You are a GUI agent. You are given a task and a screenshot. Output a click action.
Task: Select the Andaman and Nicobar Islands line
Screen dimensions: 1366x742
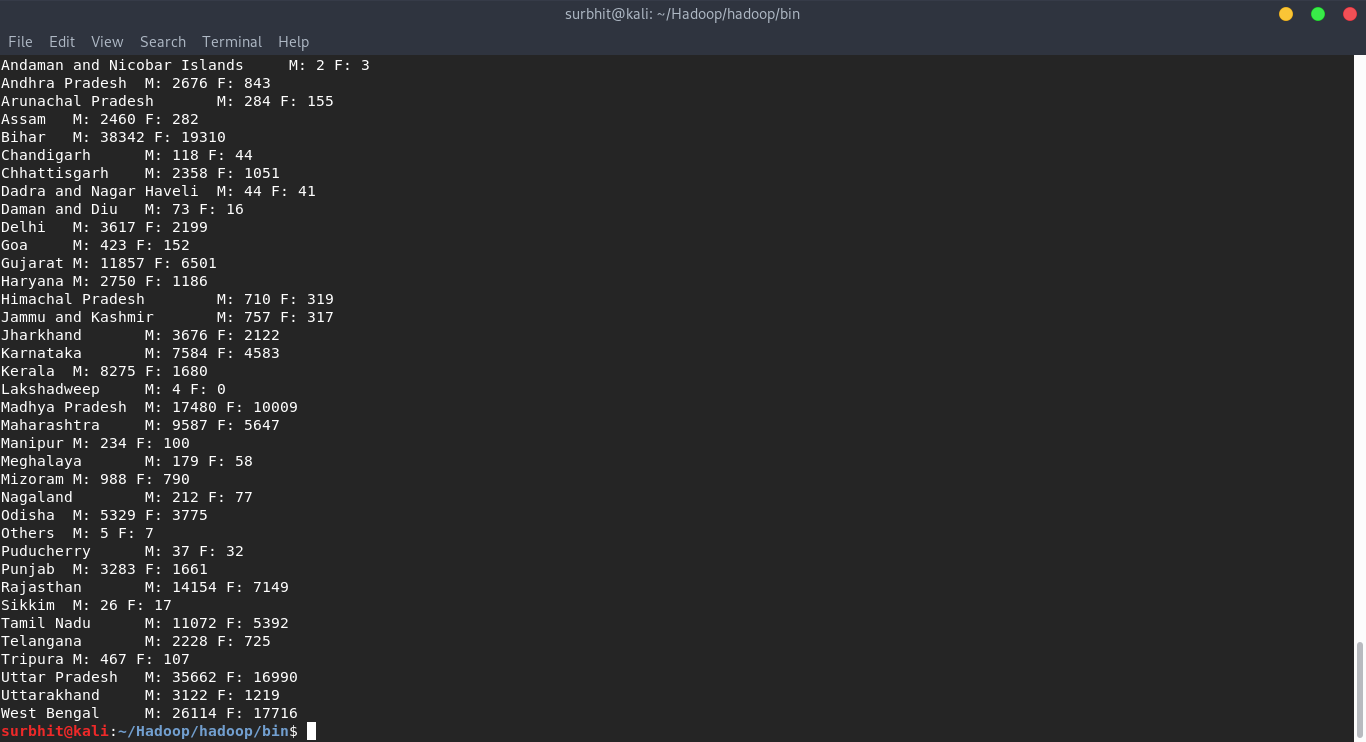click(x=185, y=65)
